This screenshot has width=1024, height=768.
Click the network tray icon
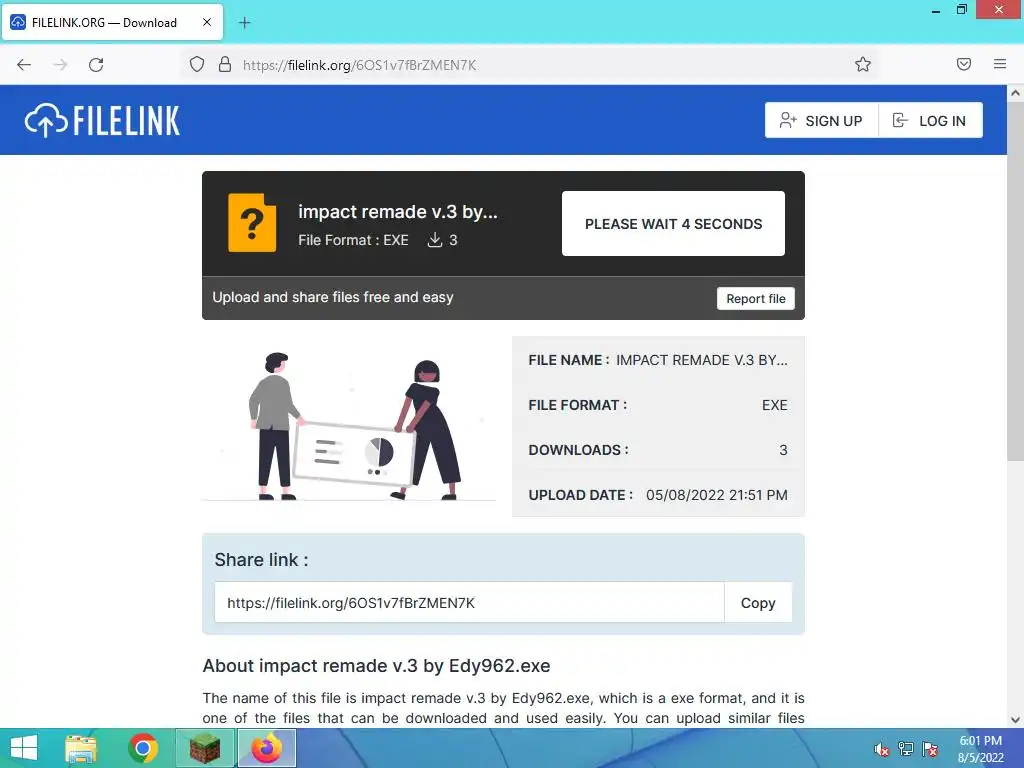tap(906, 749)
